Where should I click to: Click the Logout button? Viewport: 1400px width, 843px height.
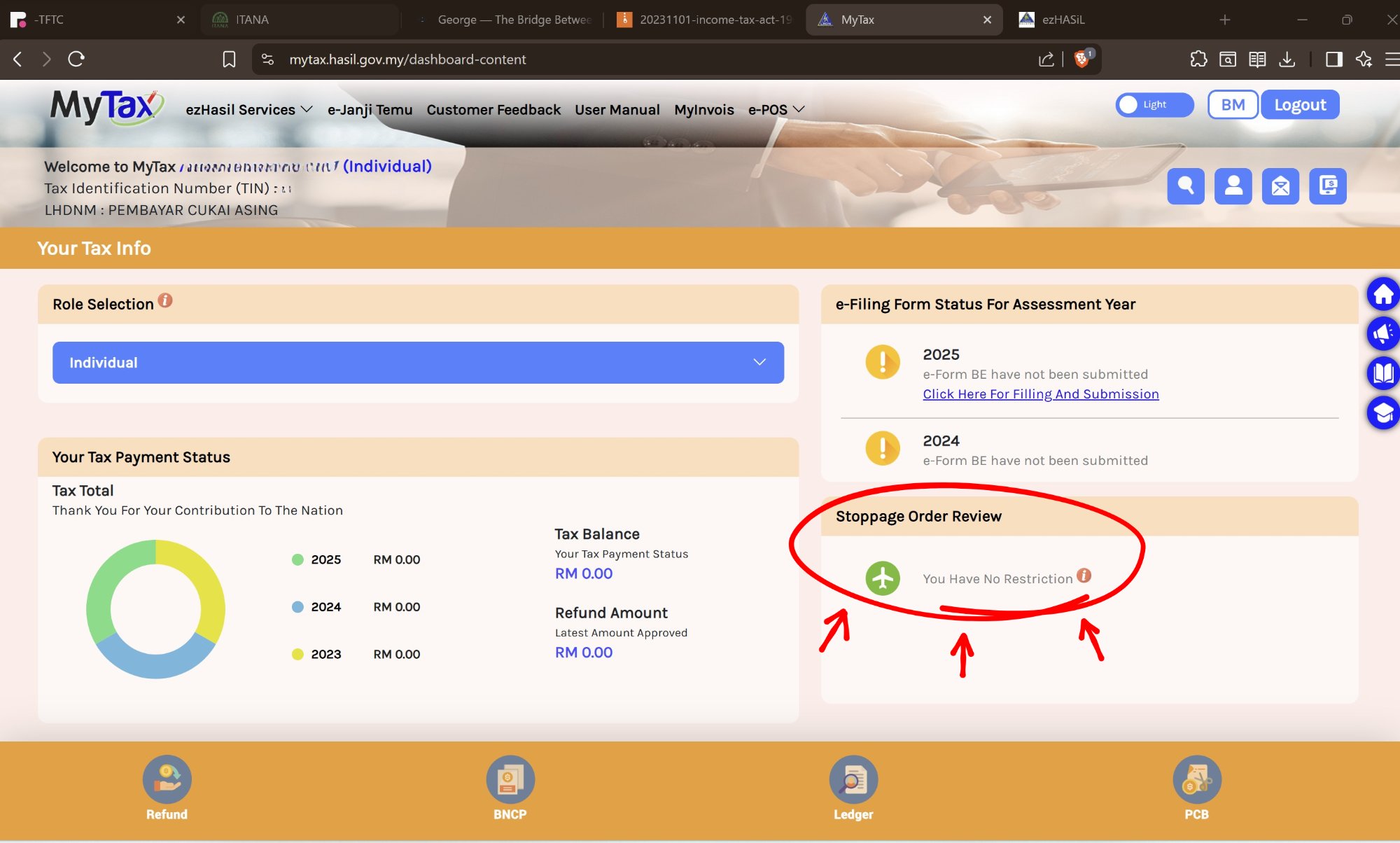tap(1299, 105)
